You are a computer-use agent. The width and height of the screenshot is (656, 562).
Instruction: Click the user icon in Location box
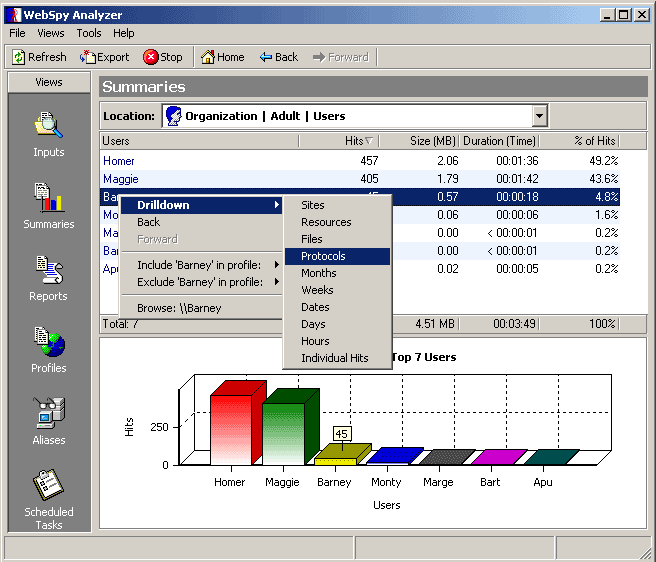[x=174, y=116]
